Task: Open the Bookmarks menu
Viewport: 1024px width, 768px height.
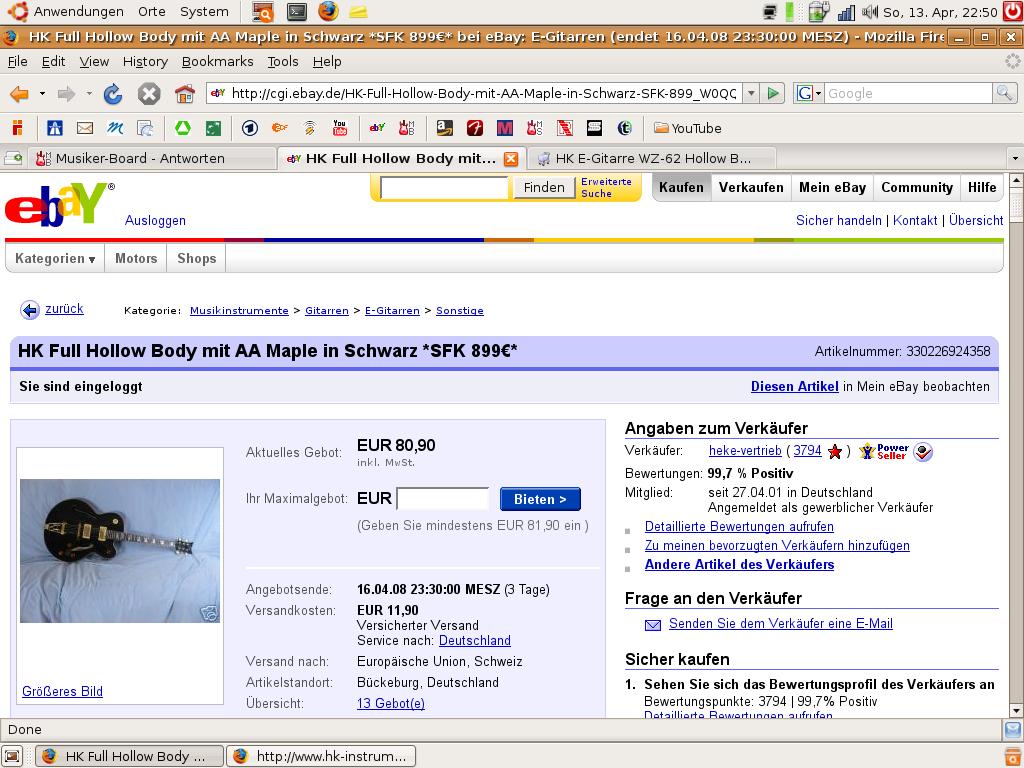Action: [217, 61]
